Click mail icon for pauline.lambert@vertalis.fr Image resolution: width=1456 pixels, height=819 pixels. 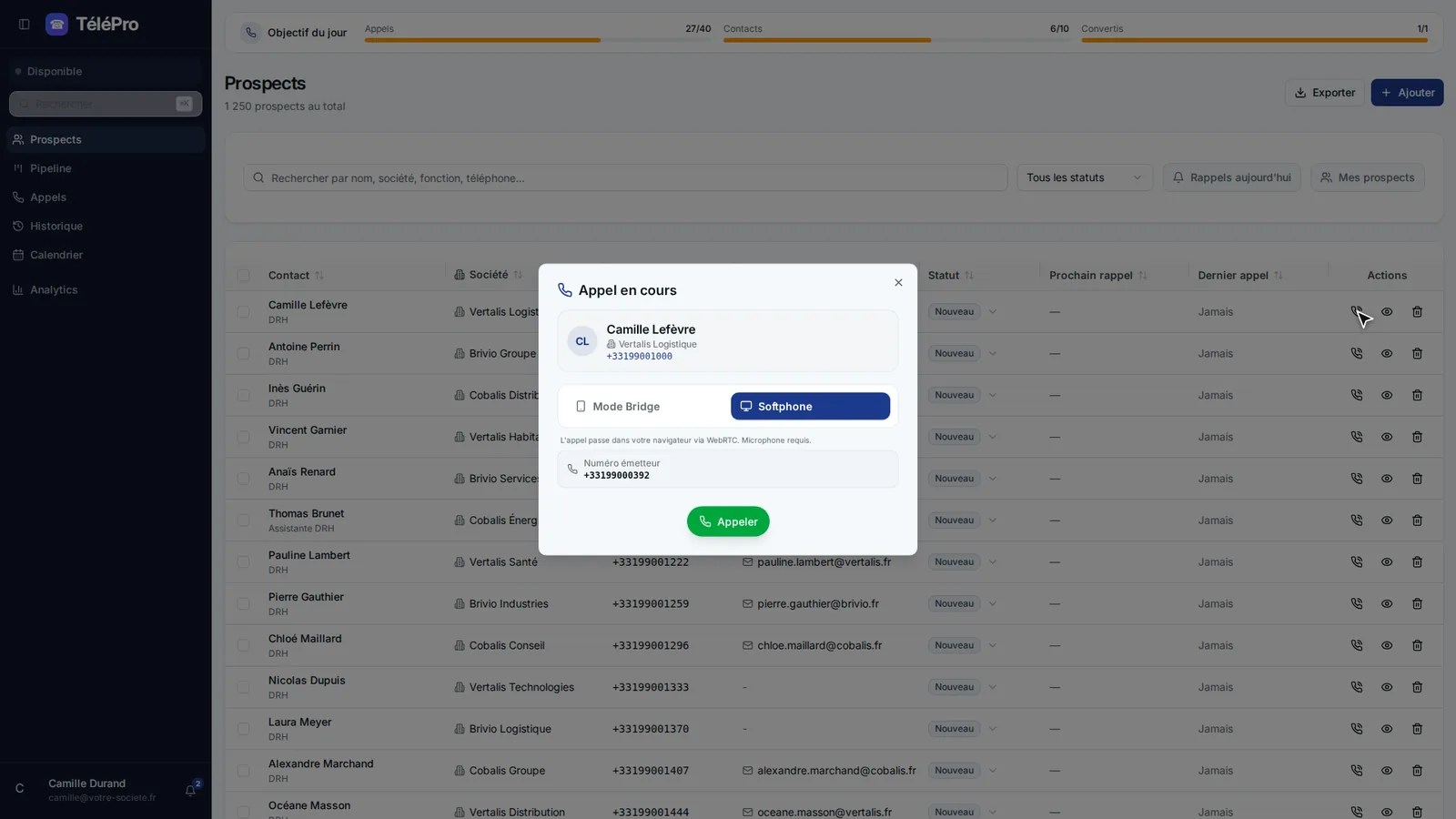[x=747, y=562]
